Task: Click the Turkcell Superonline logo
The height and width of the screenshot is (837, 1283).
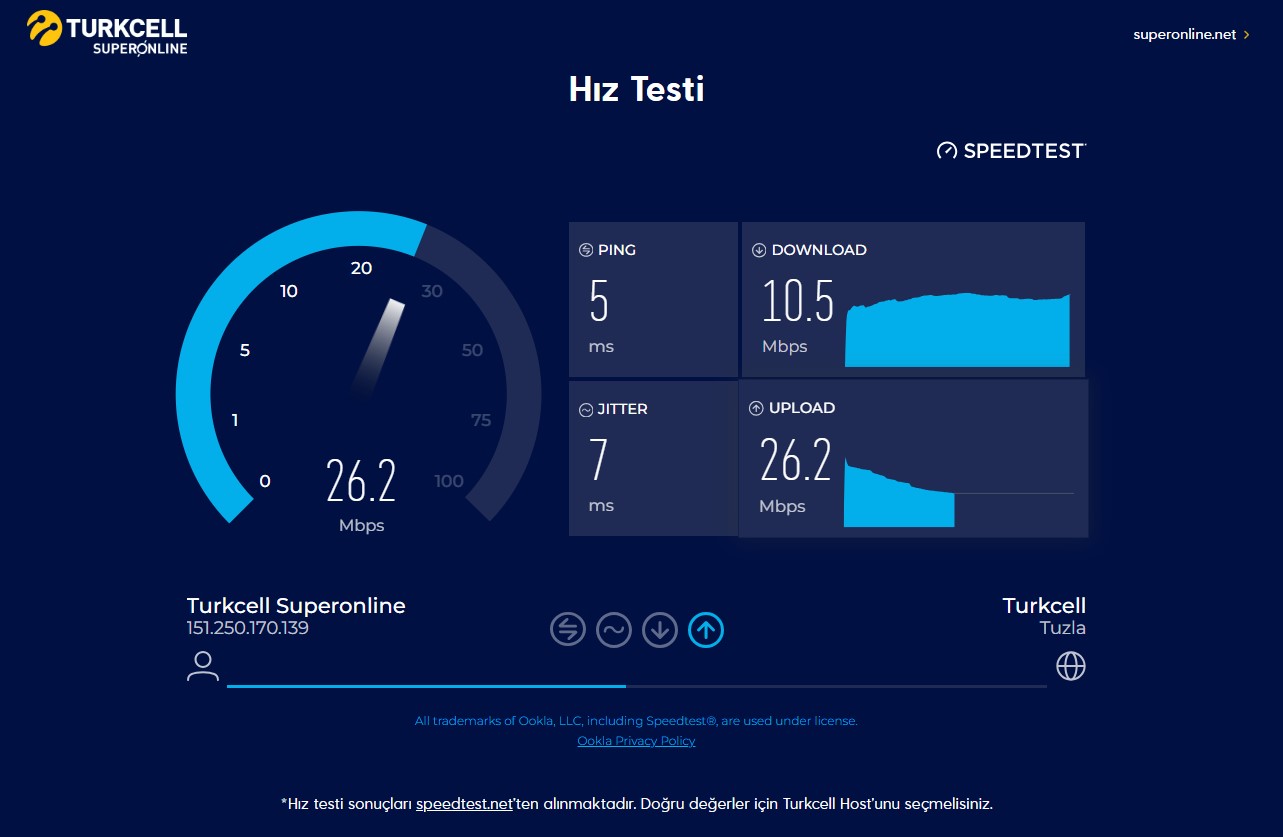Action: (108, 33)
